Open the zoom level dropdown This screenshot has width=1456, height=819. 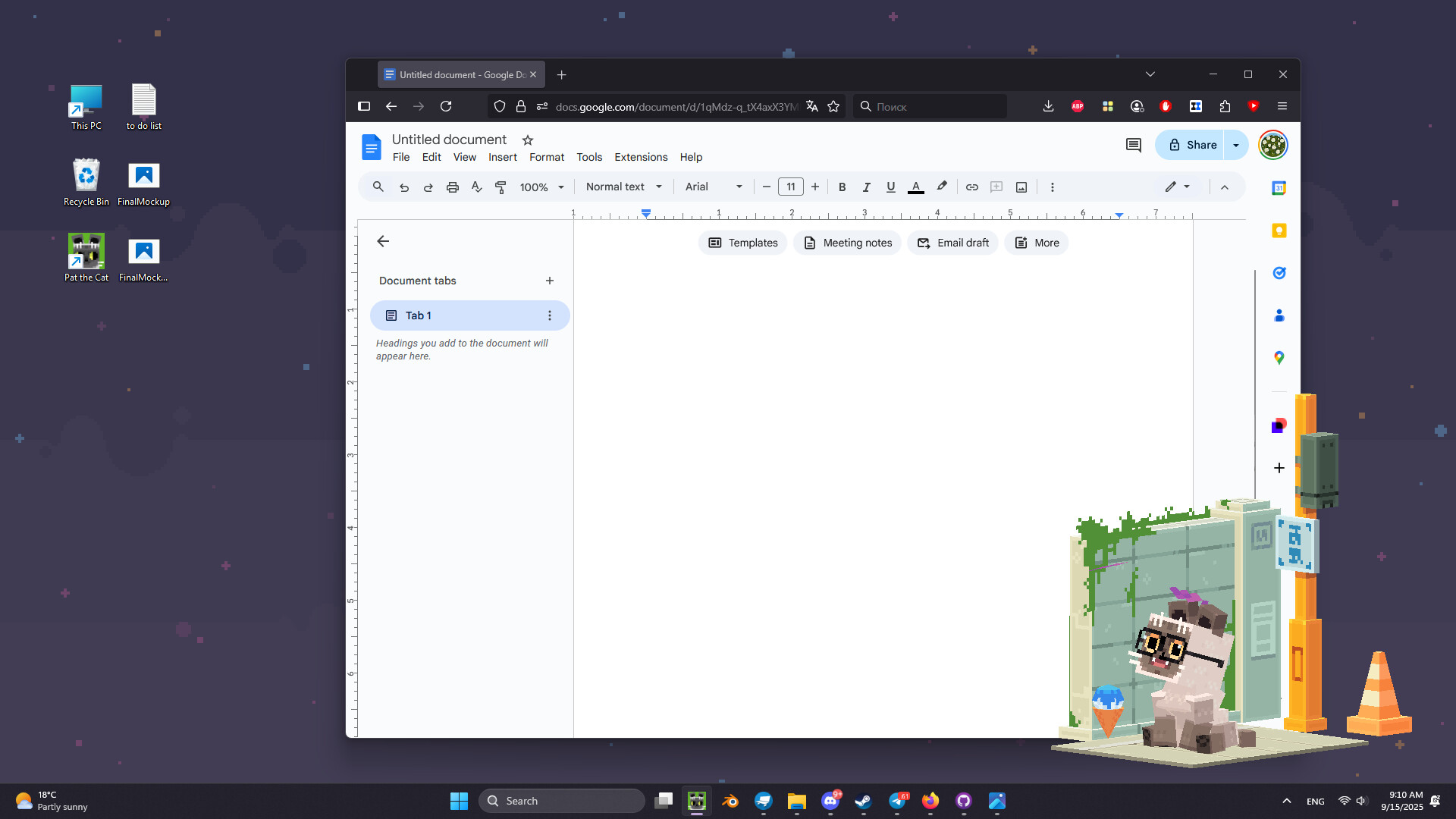tap(541, 187)
